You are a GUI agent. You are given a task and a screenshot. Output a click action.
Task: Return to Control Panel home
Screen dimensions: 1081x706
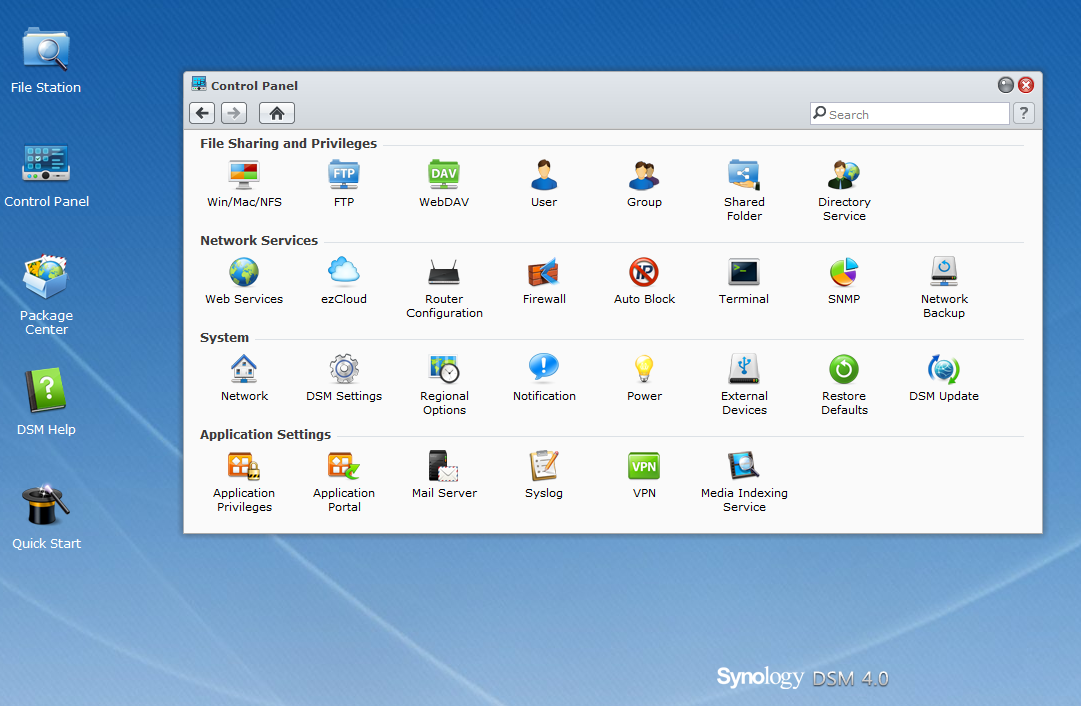[x=276, y=113]
